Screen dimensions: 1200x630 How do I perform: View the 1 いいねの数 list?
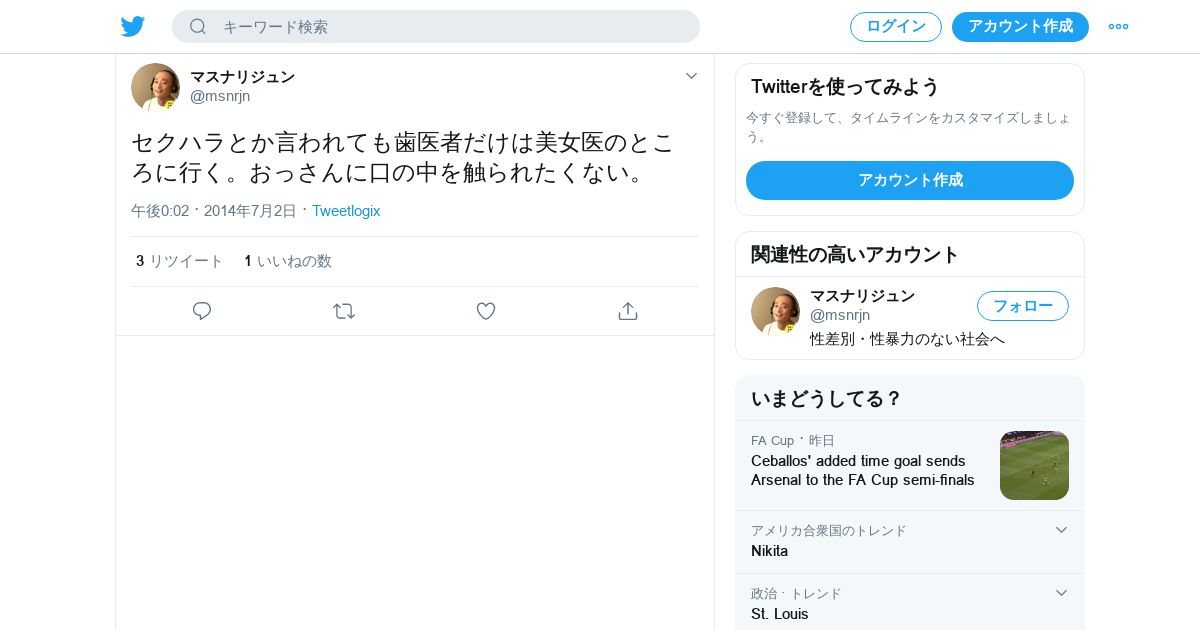[x=288, y=261]
